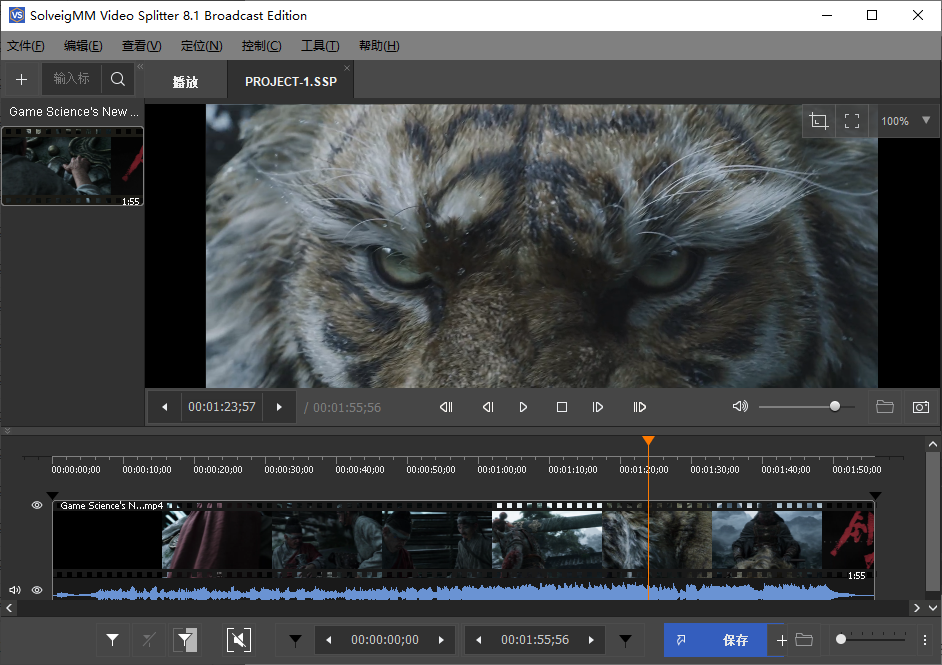The width and height of the screenshot is (942, 665).
Task: Hide the video track with its eye icon
Action: coord(37,506)
